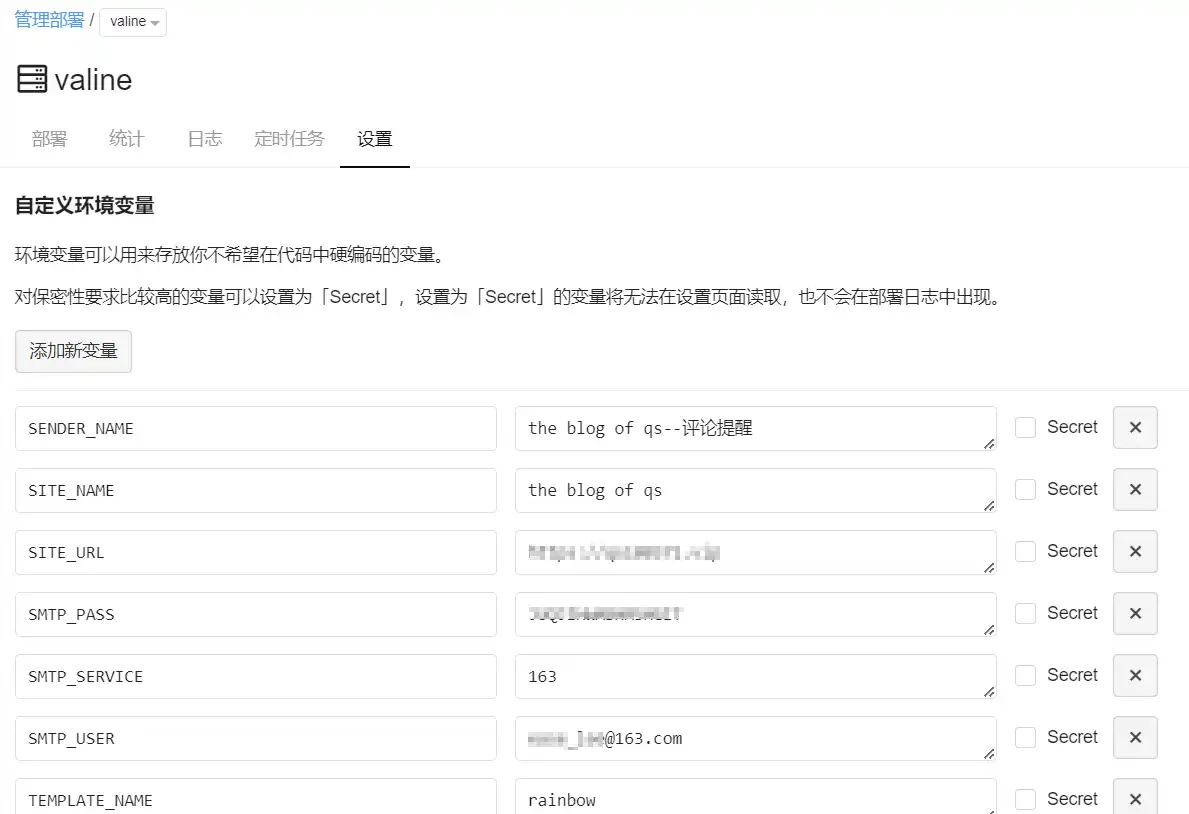
Task: Click the X button for SITE_URL
Action: coord(1135,552)
